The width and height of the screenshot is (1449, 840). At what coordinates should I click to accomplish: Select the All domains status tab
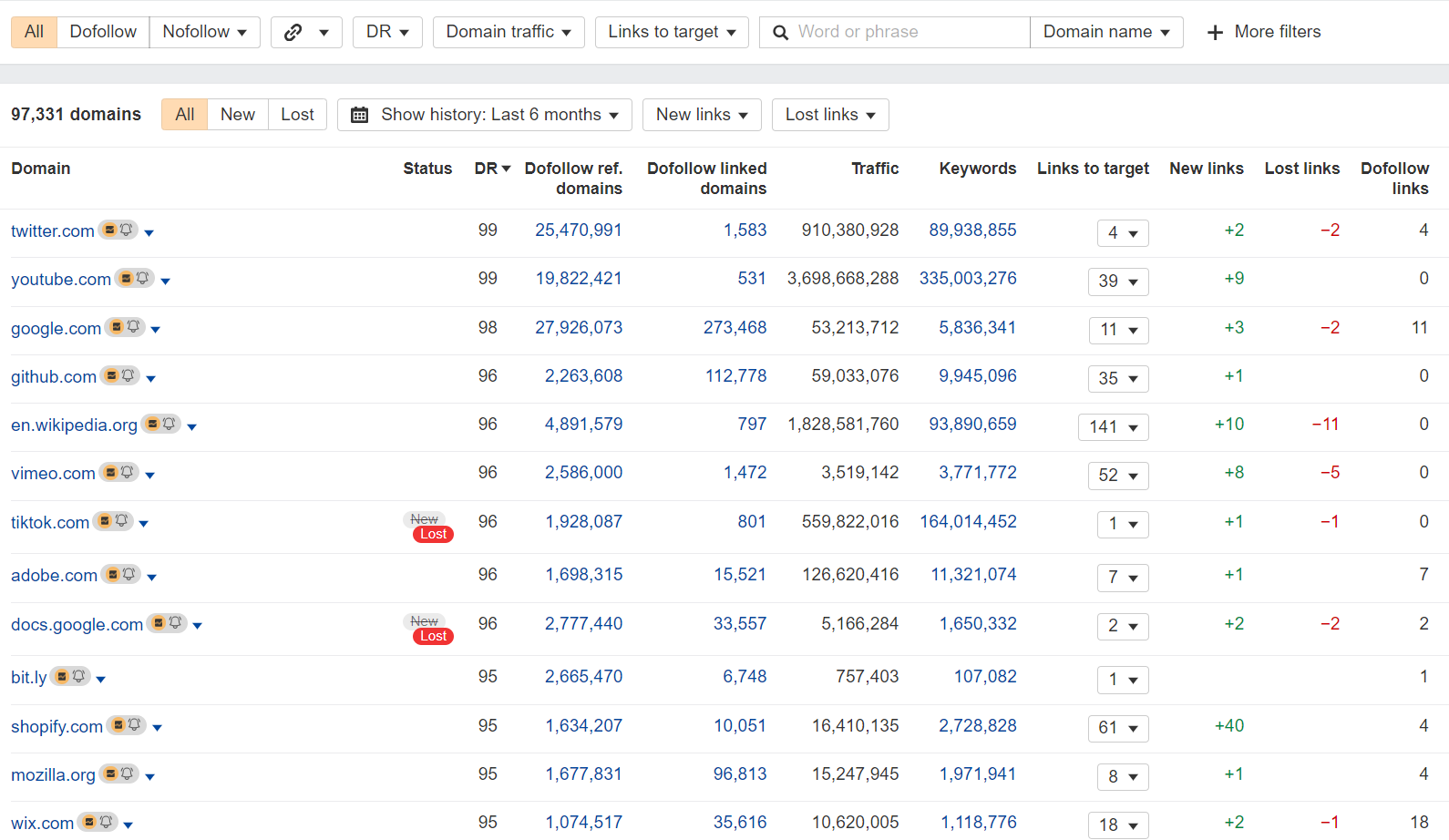(x=185, y=115)
